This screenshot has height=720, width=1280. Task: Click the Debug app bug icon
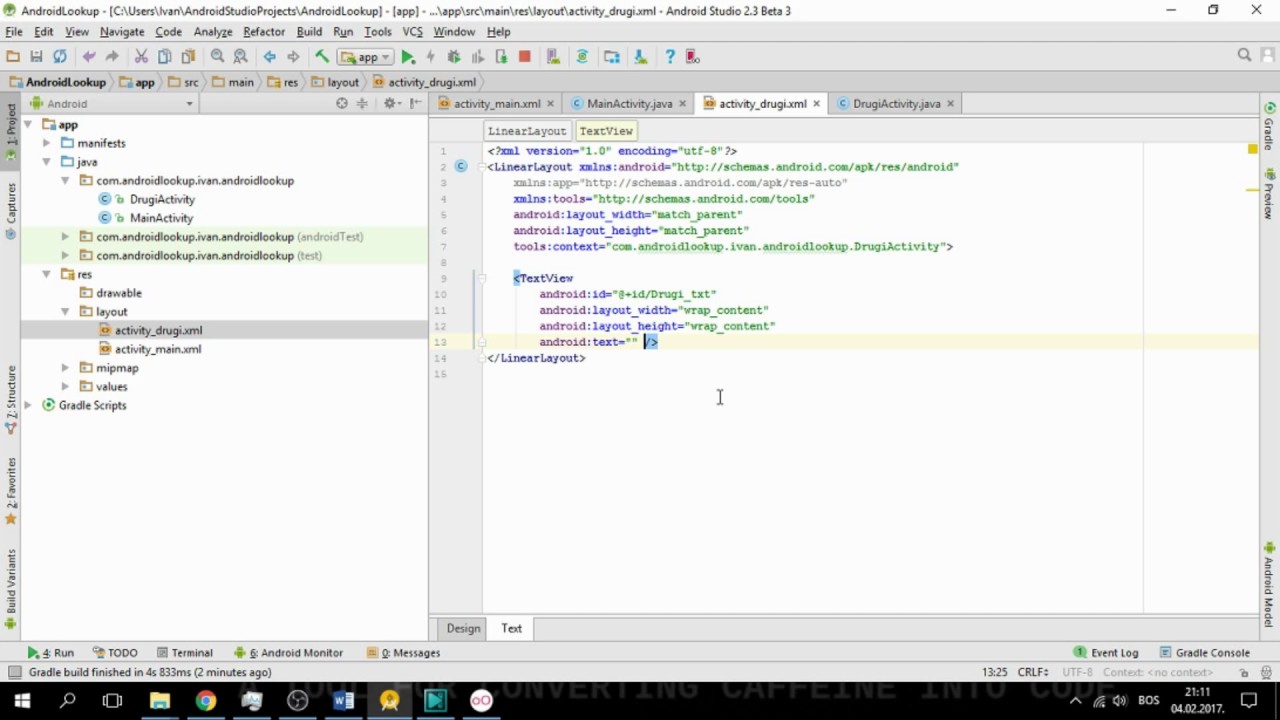(x=454, y=57)
